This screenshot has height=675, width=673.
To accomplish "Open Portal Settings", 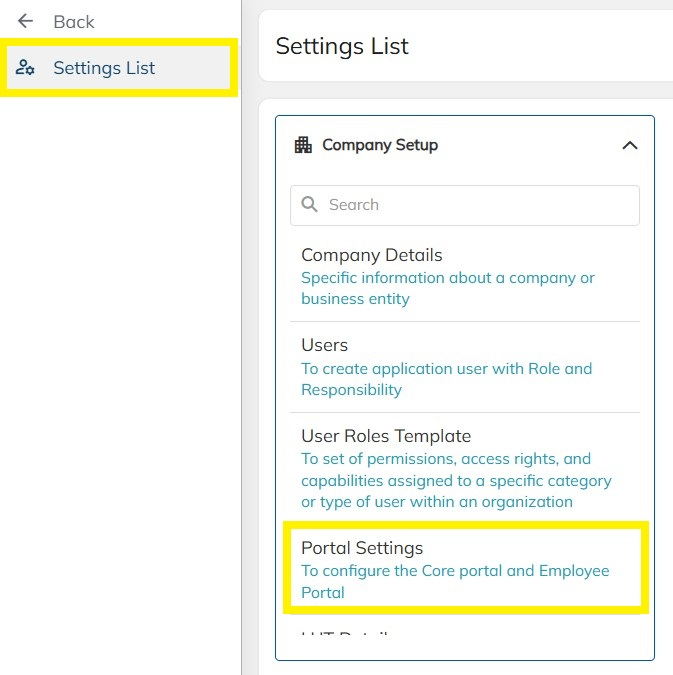I will [x=362, y=548].
